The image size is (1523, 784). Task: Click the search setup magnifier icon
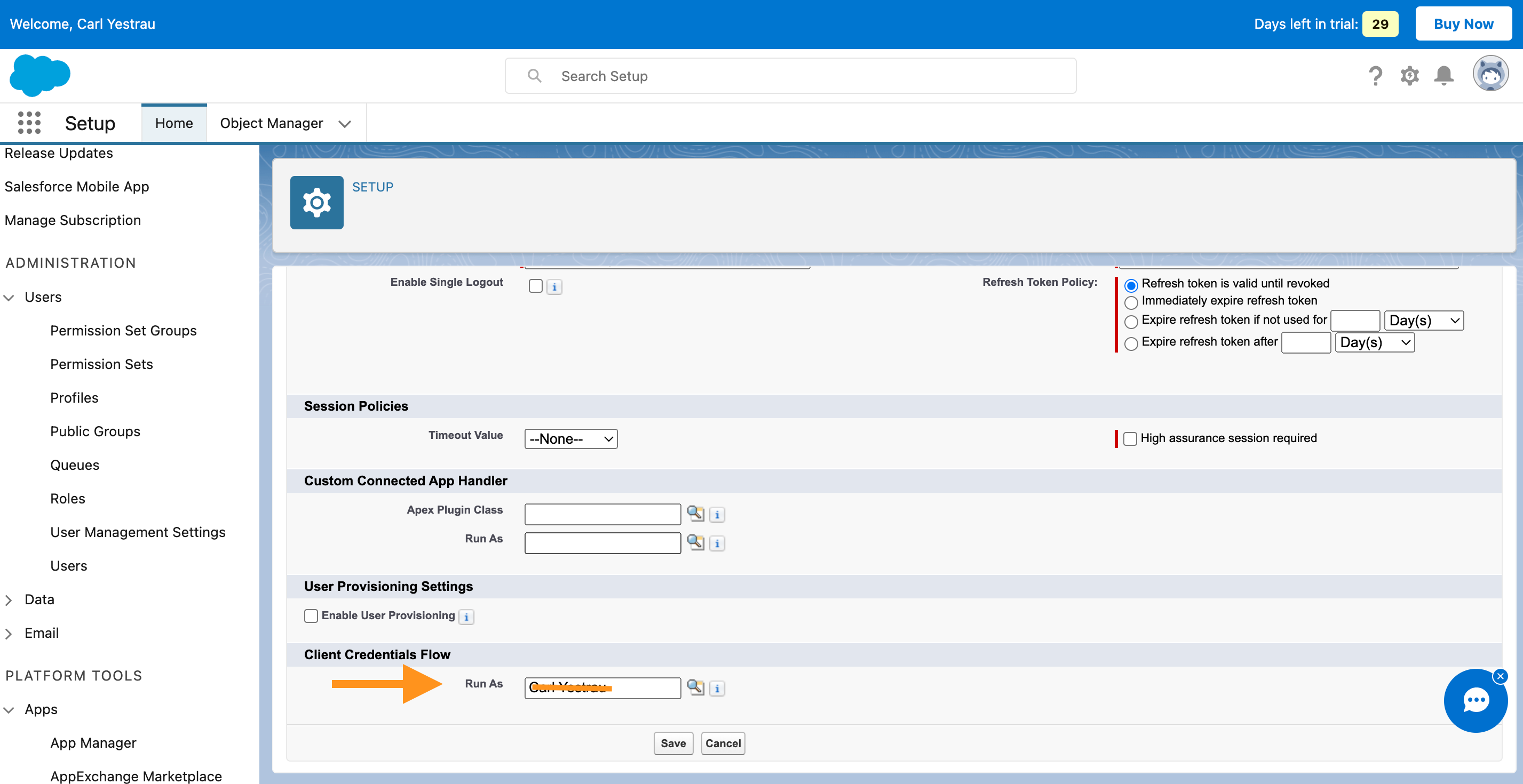(534, 75)
